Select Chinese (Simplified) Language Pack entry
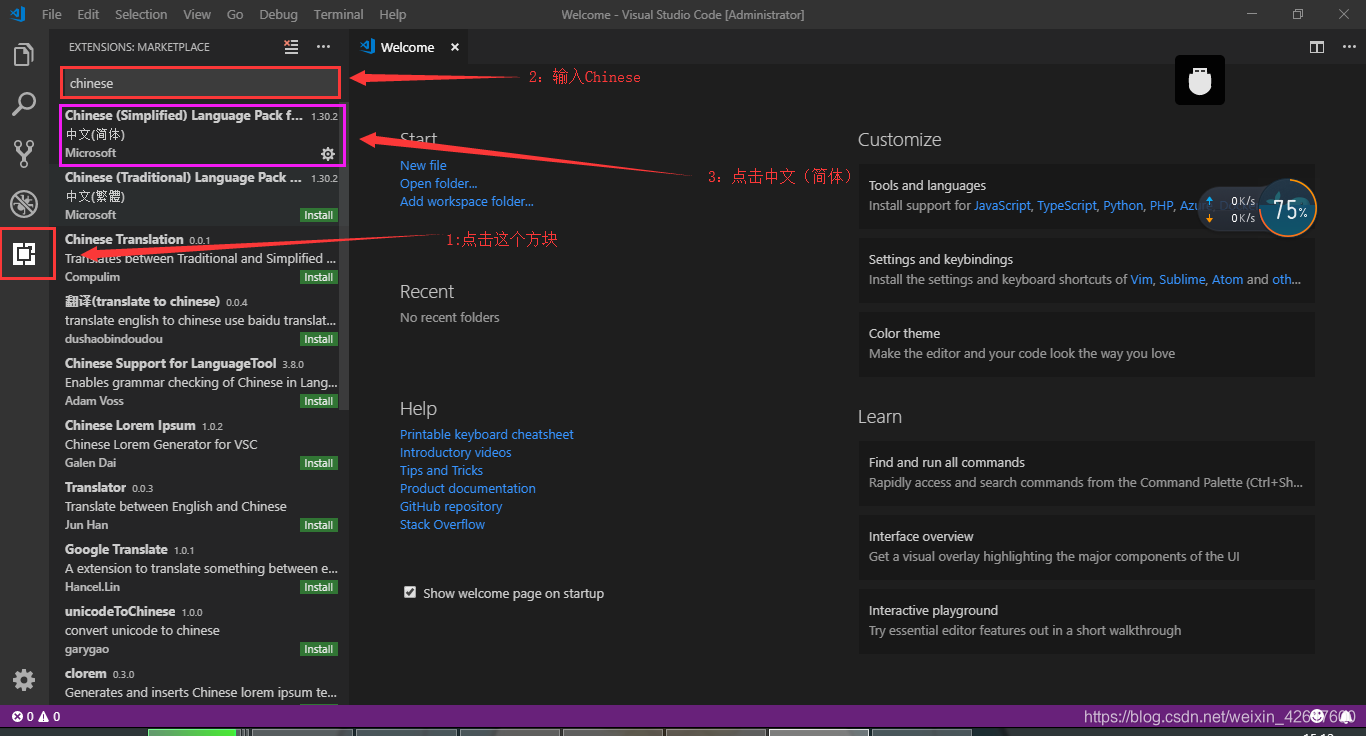Viewport: 1366px width, 736px height. point(201,134)
